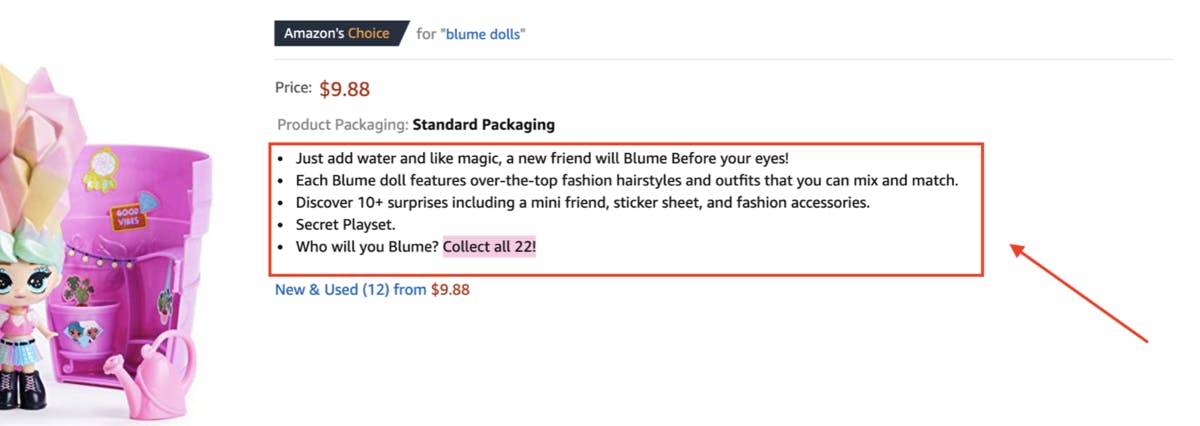
Task: Click the Product Packaging label
Action: point(343,125)
